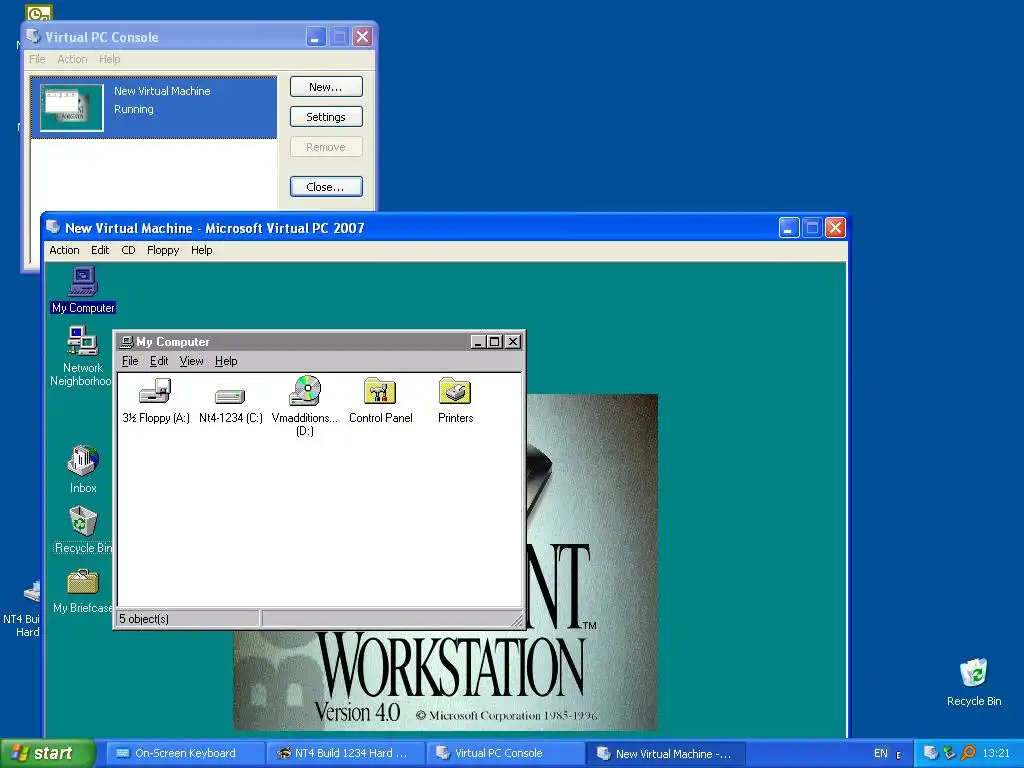Switch to On-Screen Keyboard taskbar button

click(183, 753)
